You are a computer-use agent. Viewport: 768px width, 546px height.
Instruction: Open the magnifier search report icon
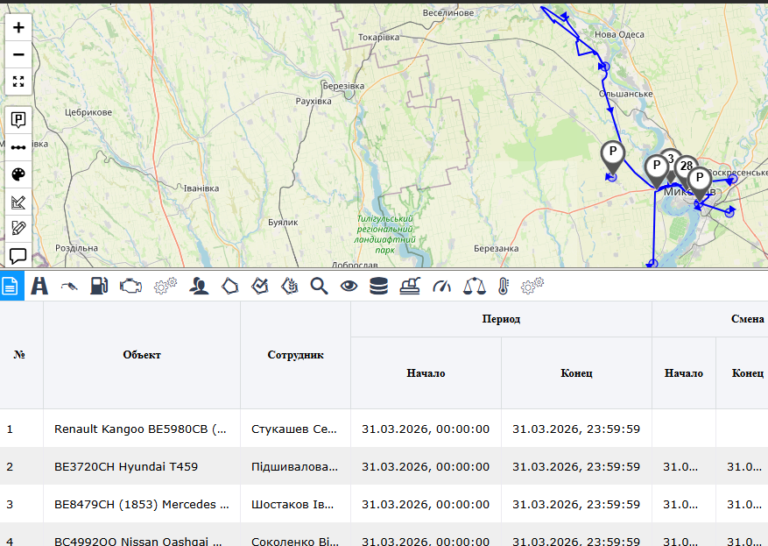(319, 287)
